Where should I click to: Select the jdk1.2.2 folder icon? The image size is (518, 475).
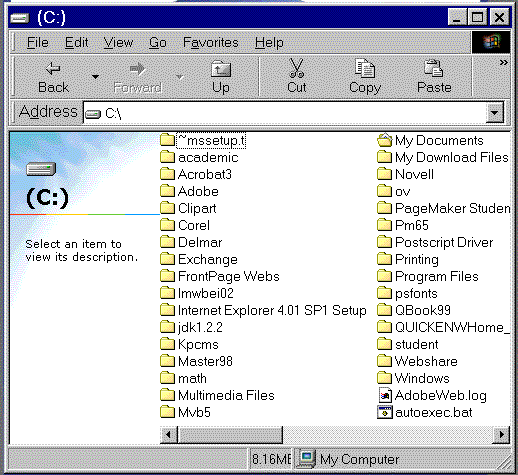pos(167,327)
